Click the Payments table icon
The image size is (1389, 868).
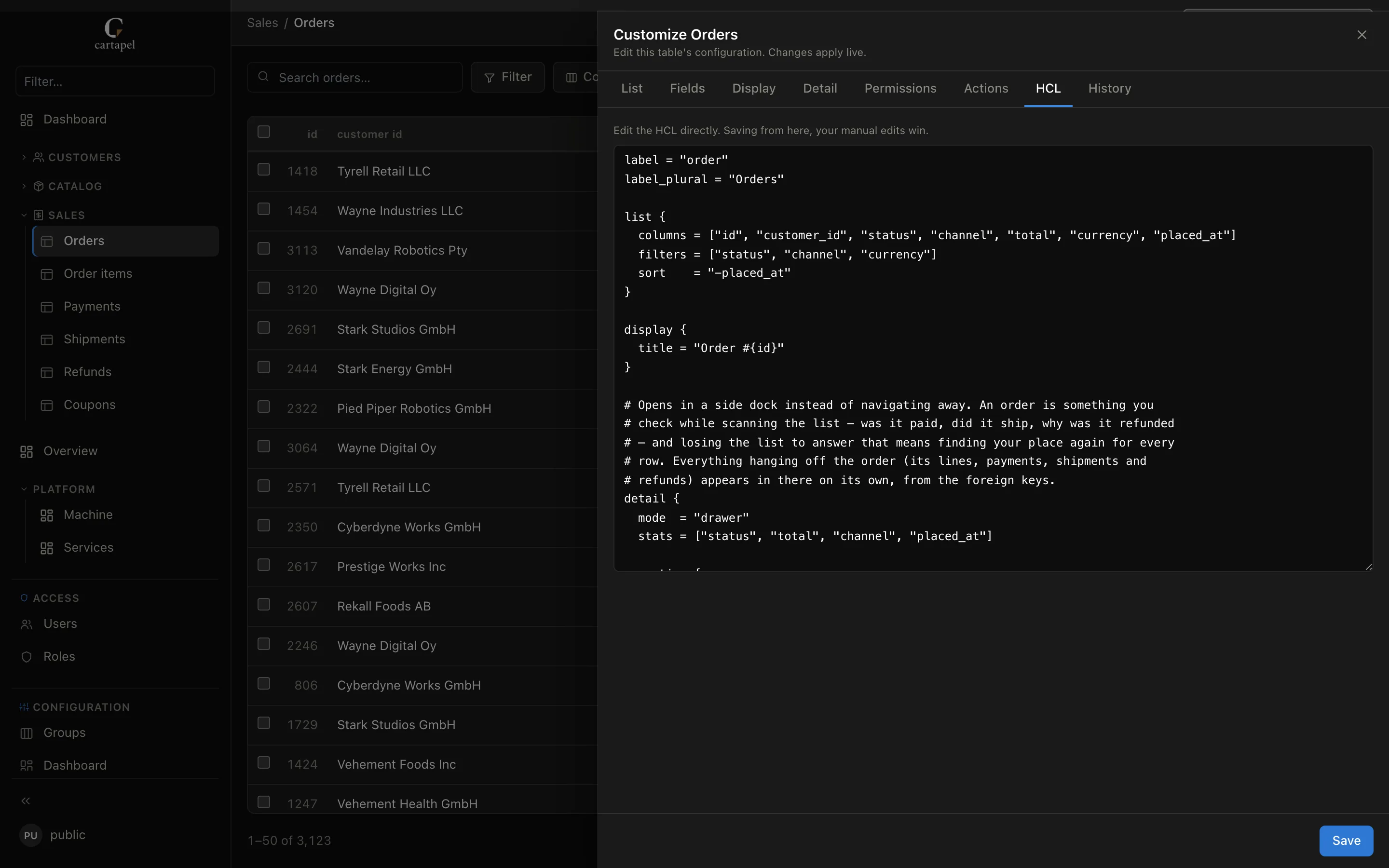click(47, 307)
